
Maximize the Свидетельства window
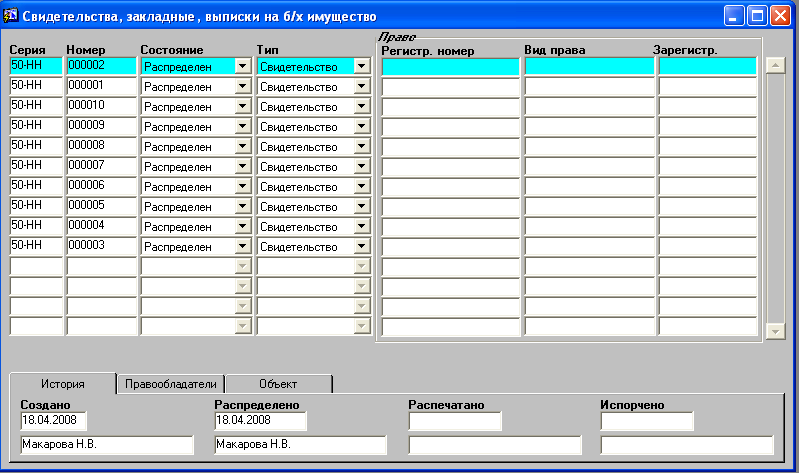[757, 16]
